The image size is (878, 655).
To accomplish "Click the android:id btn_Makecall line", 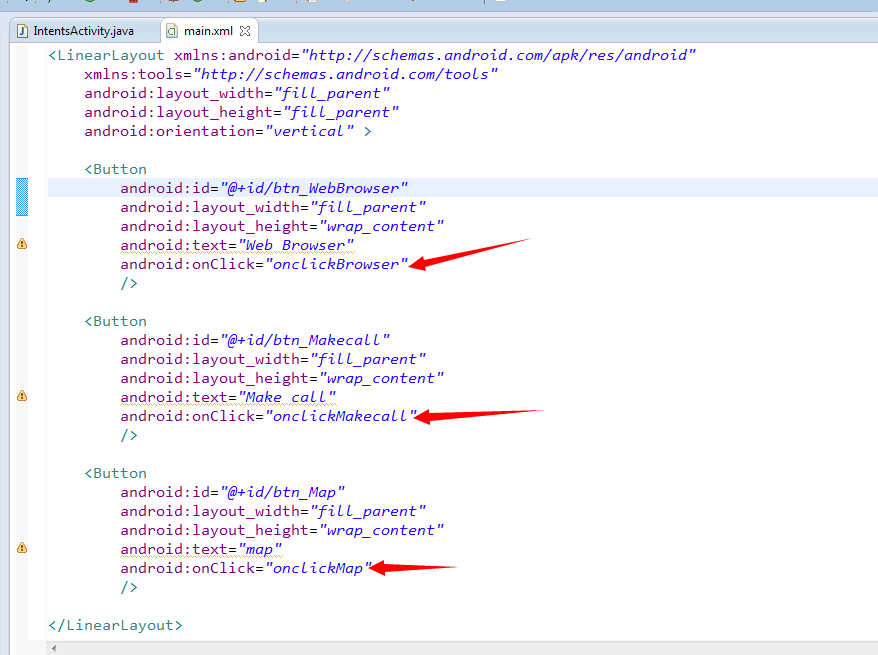I will [255, 340].
